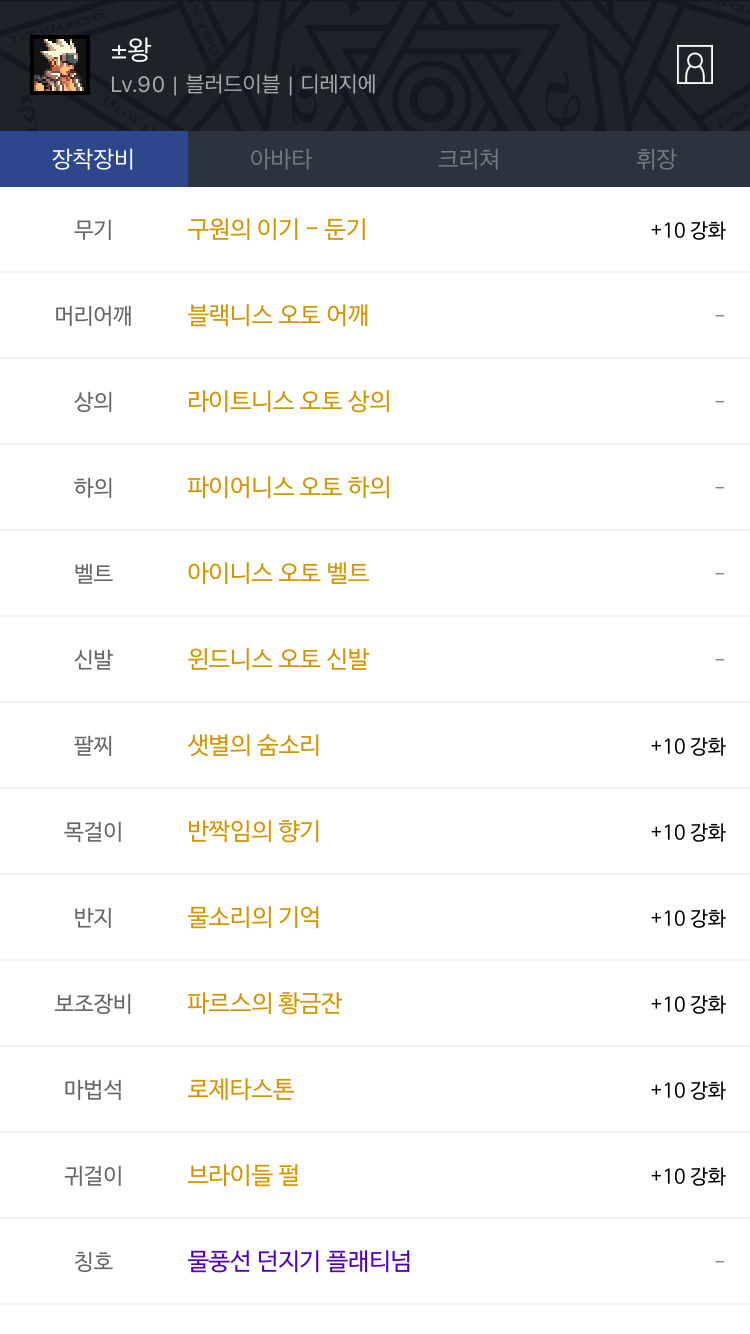Open bracelet 샛별의 숨소리
The height and width of the screenshot is (1334, 750).
coord(254,745)
